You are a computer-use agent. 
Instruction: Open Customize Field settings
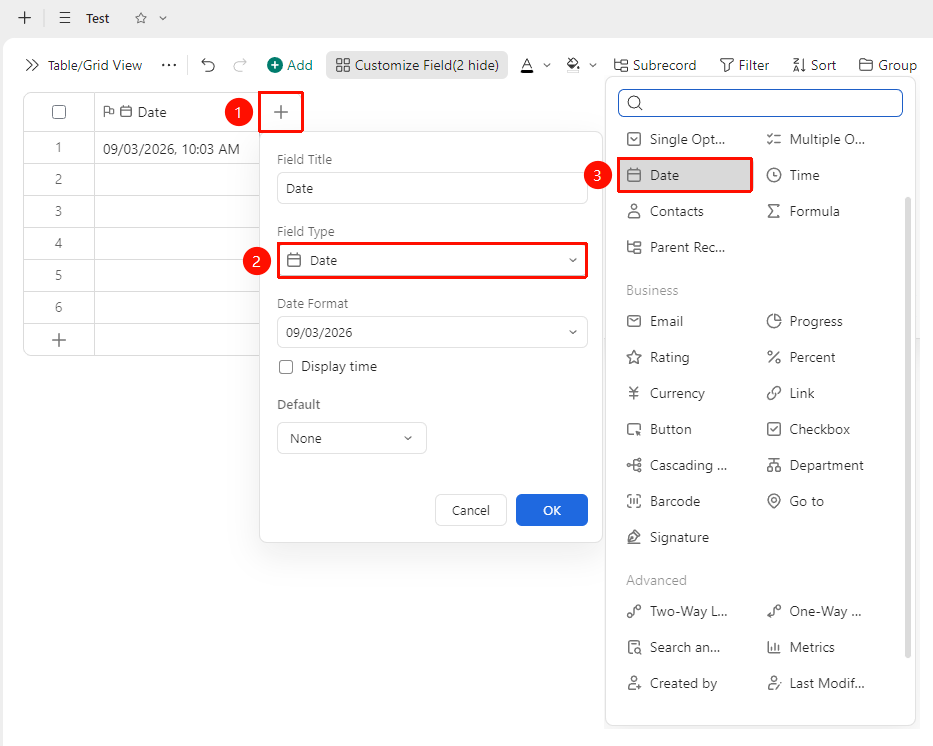(x=417, y=65)
